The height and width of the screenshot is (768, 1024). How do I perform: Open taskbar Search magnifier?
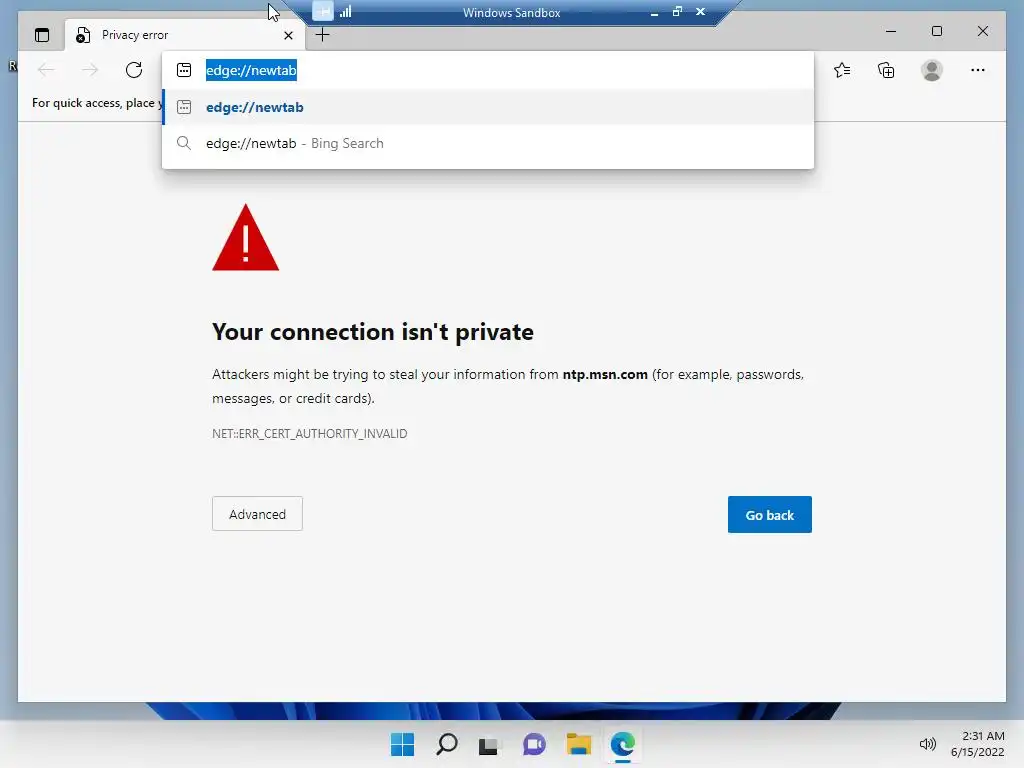tap(447, 744)
